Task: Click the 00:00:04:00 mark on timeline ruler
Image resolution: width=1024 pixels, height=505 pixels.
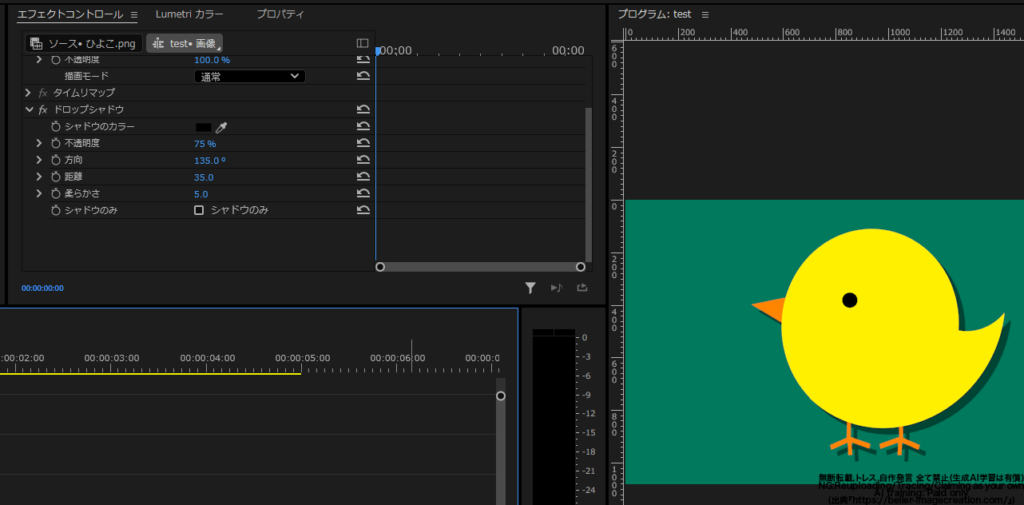Action: click(x=207, y=358)
